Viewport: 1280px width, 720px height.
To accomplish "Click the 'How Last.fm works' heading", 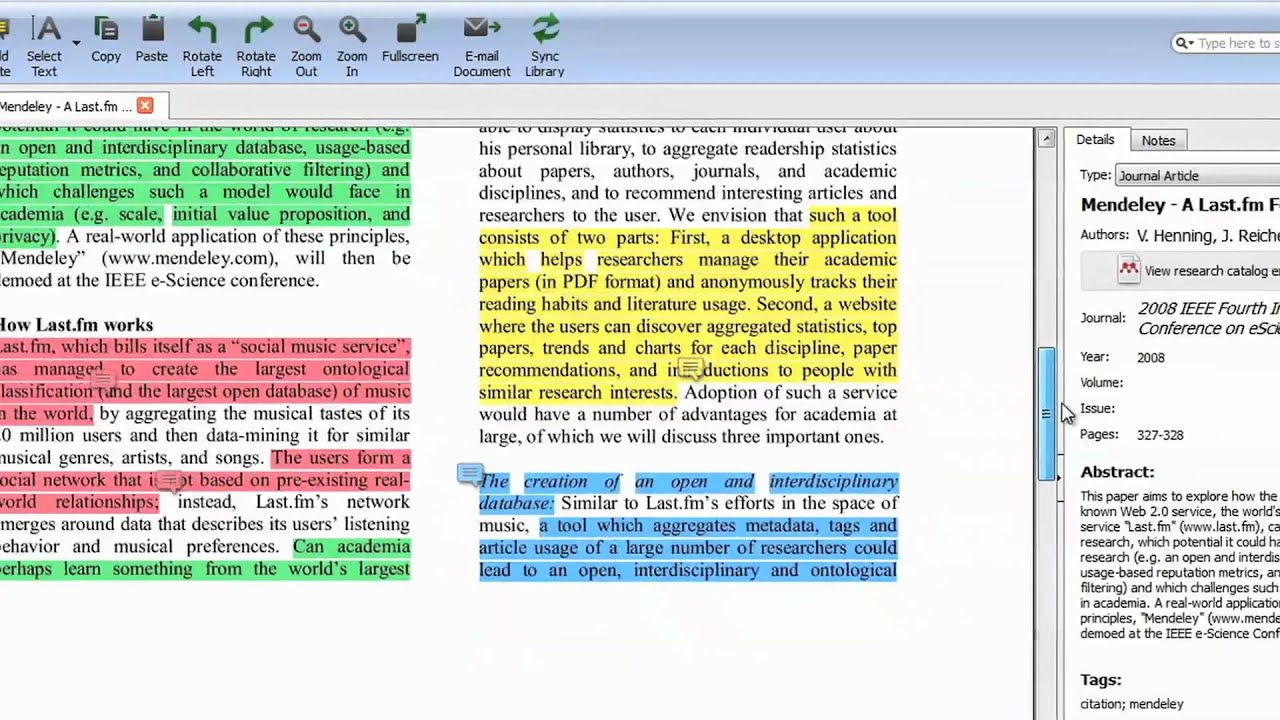I will 76,325.
